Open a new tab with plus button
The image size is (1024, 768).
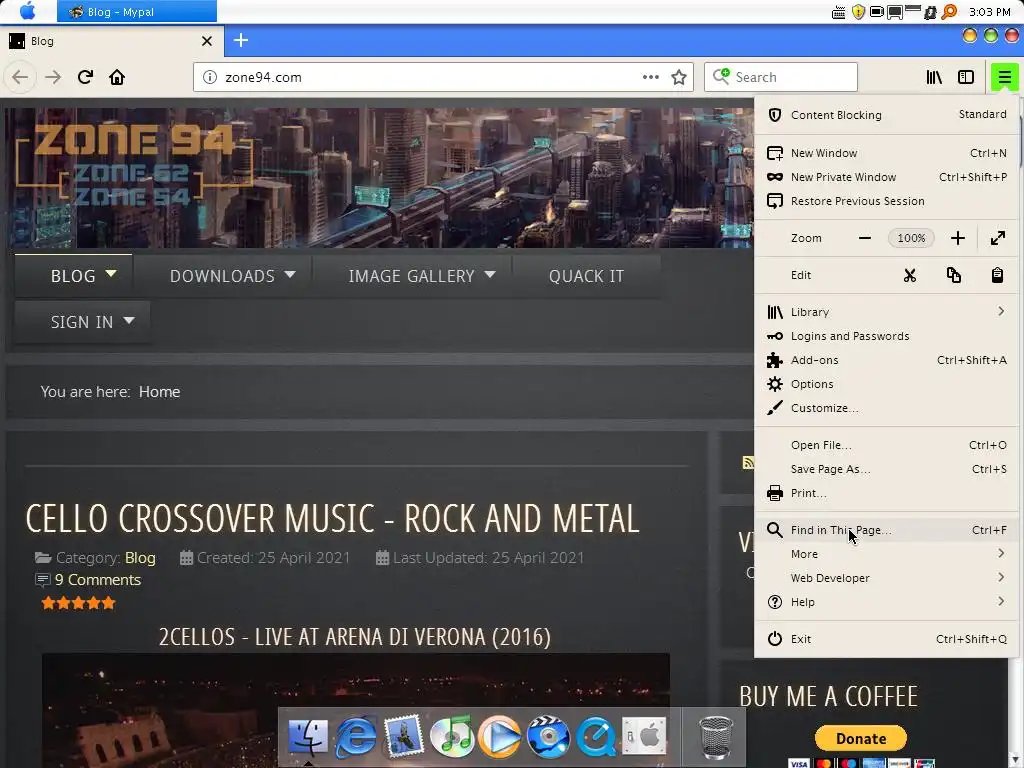(x=241, y=40)
